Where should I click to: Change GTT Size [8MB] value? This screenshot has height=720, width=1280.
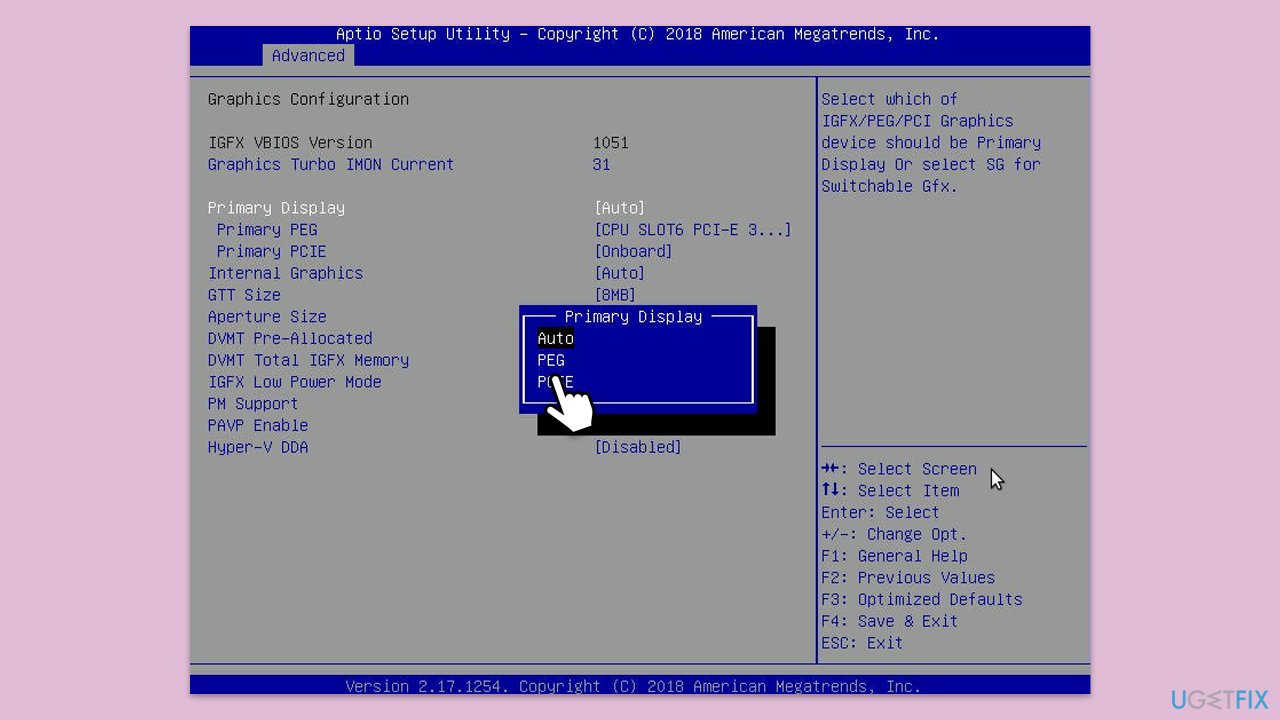coord(615,295)
